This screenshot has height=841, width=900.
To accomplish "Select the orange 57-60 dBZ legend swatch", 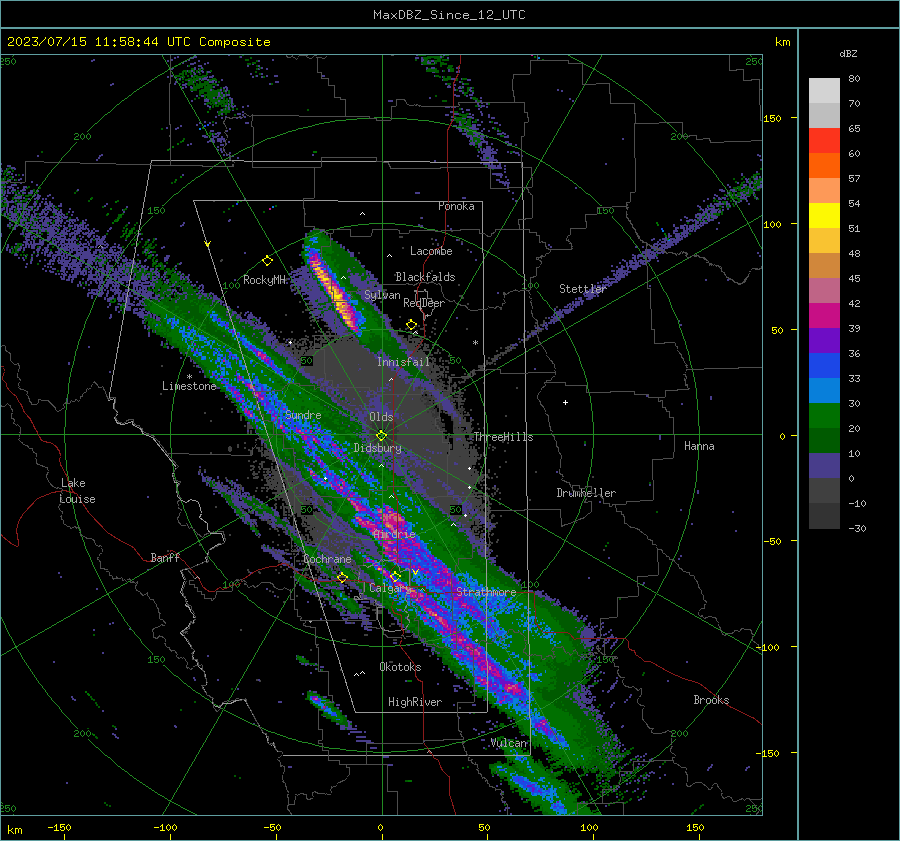I will 824,166.
